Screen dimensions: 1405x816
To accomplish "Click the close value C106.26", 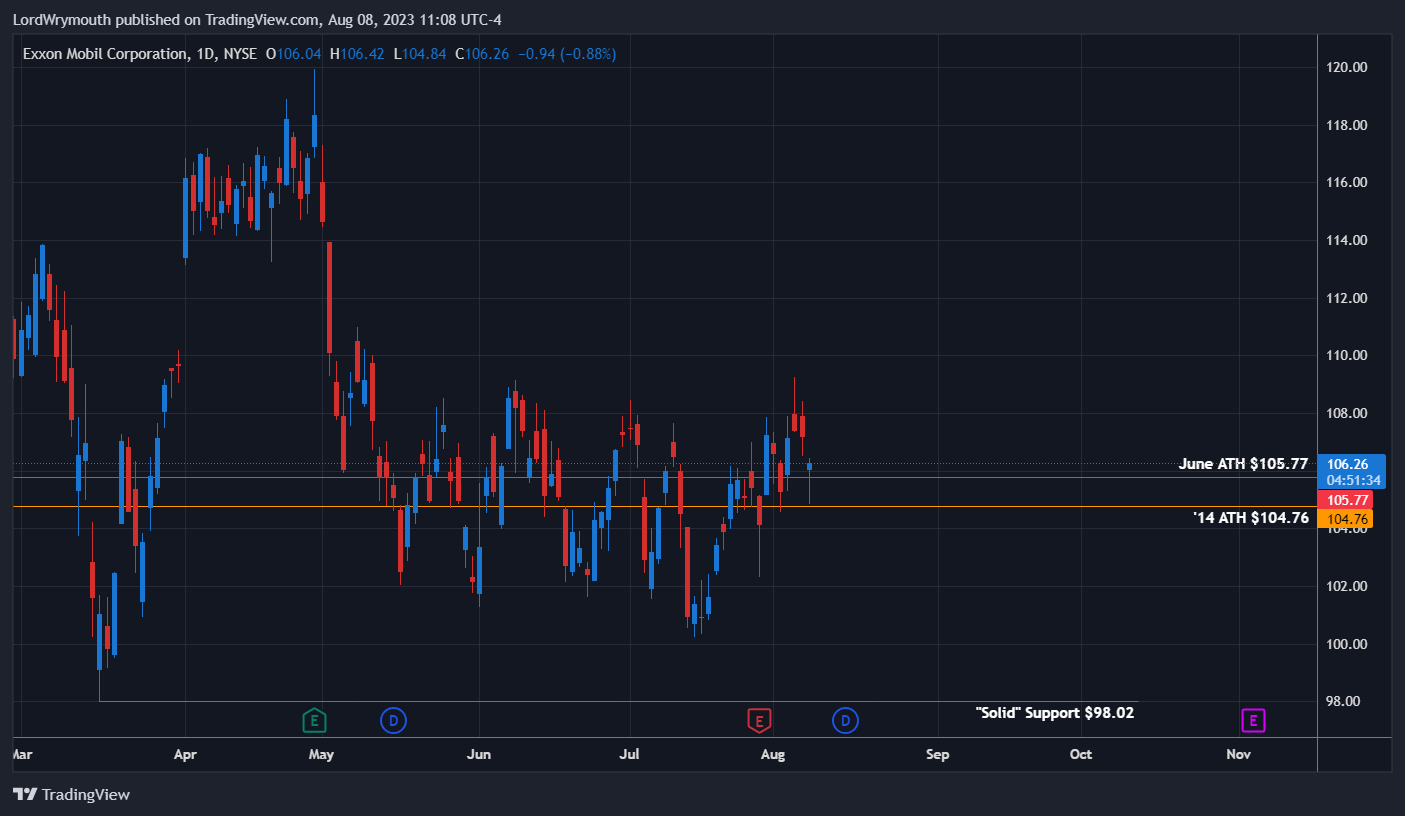I will (482, 53).
